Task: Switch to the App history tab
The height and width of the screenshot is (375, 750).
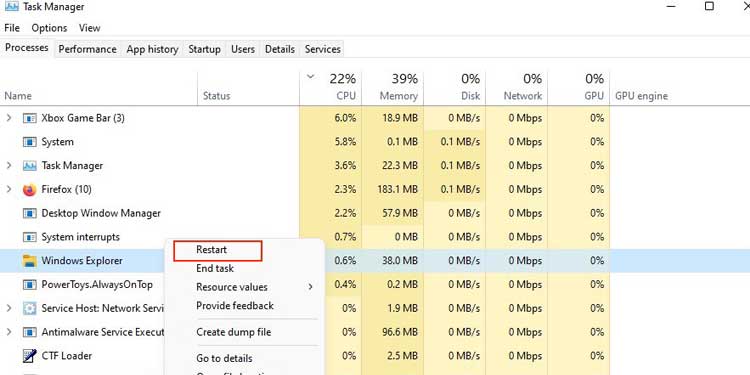Action: tap(152, 49)
